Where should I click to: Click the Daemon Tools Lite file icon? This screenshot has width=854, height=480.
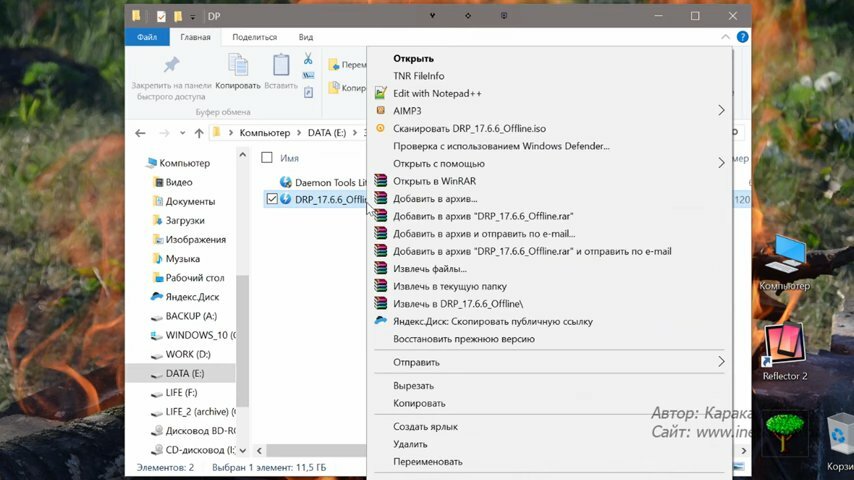point(285,182)
